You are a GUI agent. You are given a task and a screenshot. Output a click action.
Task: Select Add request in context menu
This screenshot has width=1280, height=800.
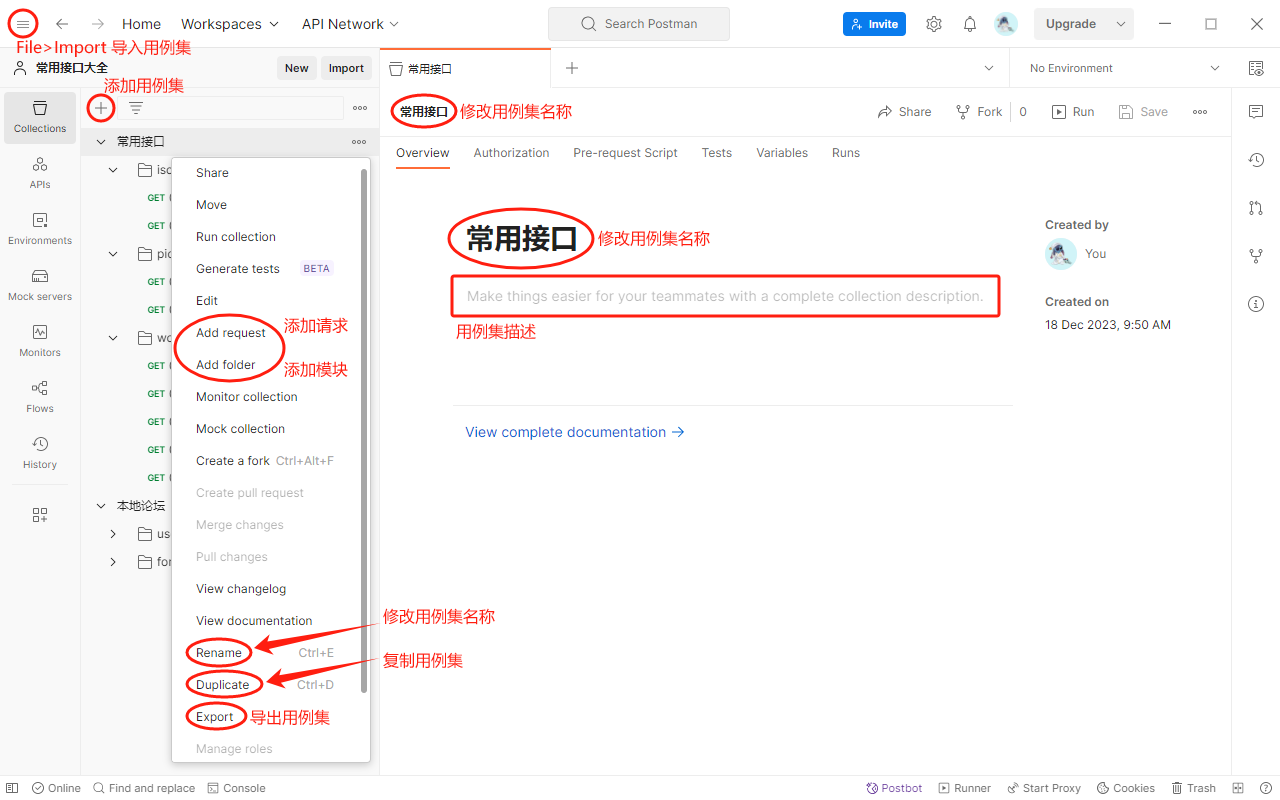[265, 333]
